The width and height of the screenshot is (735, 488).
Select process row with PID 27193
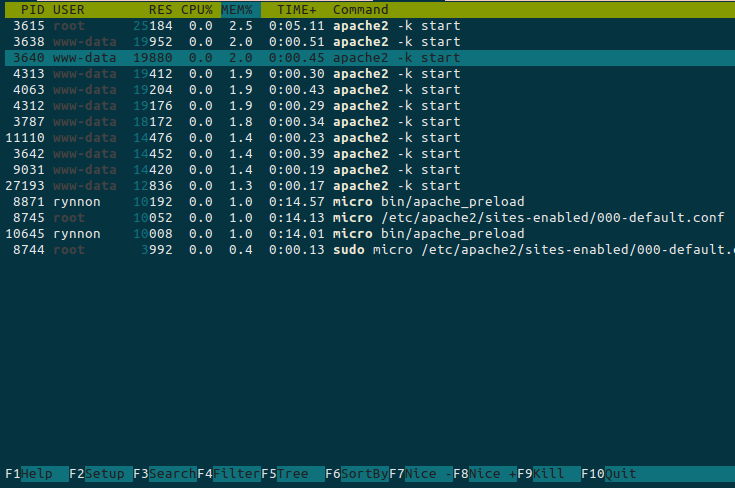coord(370,186)
